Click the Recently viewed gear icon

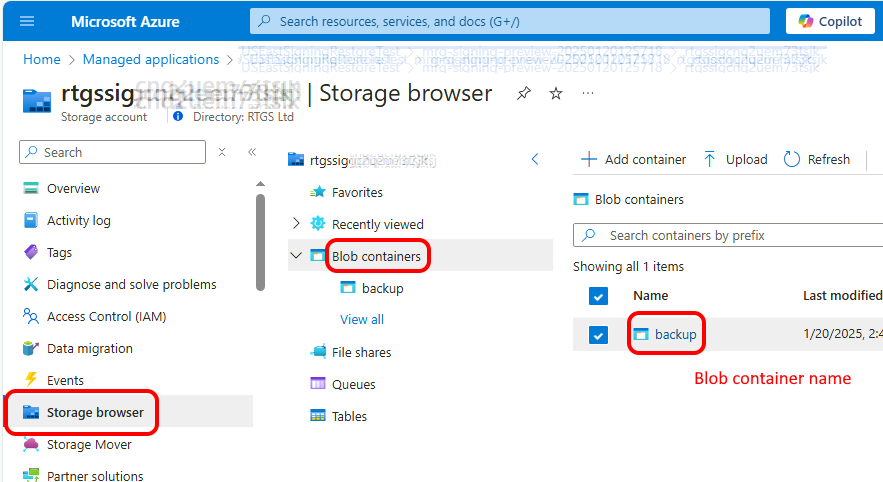point(318,224)
